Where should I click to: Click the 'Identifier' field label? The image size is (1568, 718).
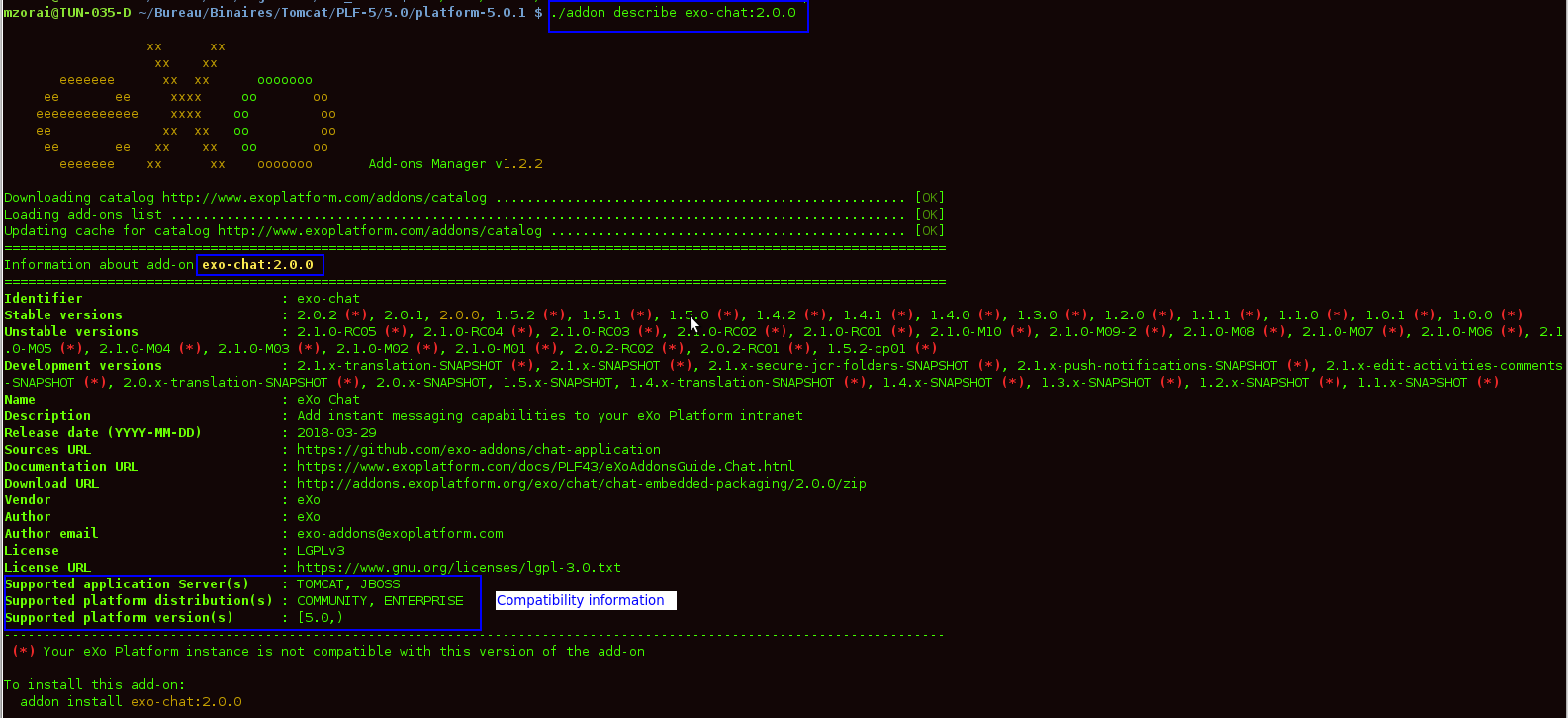tap(44, 298)
